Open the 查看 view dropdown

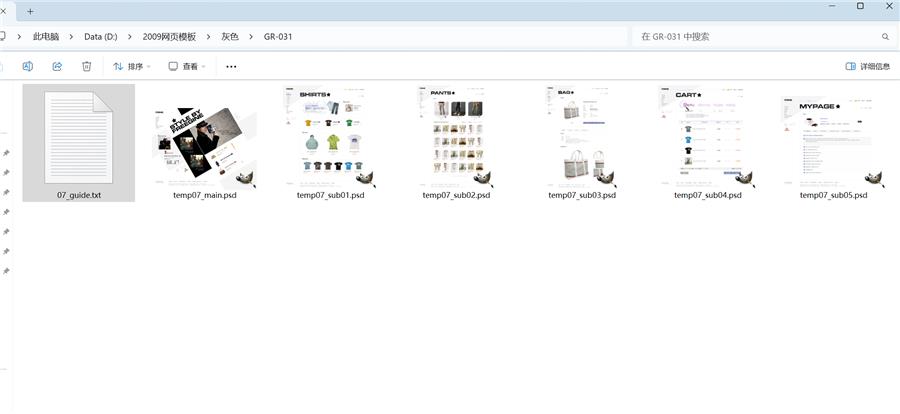[187, 67]
